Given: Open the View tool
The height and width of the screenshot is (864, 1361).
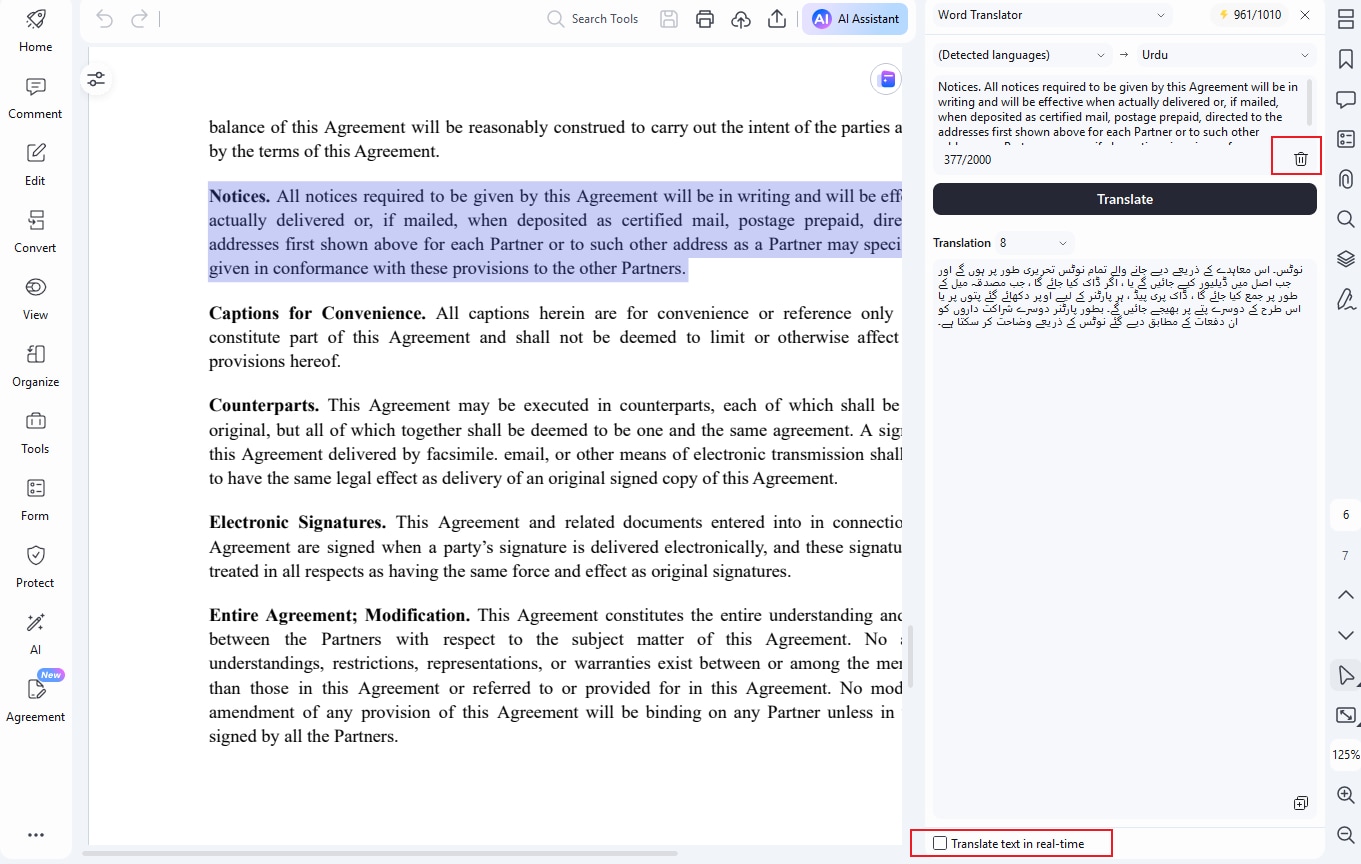Looking at the screenshot, I should pos(35,299).
